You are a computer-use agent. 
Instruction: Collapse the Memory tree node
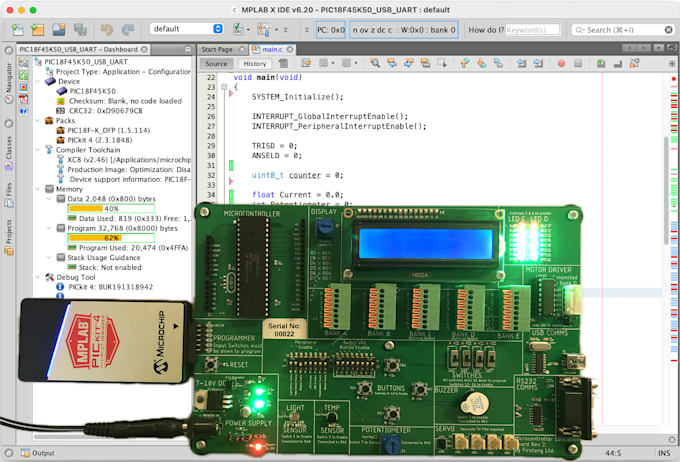pos(38,189)
